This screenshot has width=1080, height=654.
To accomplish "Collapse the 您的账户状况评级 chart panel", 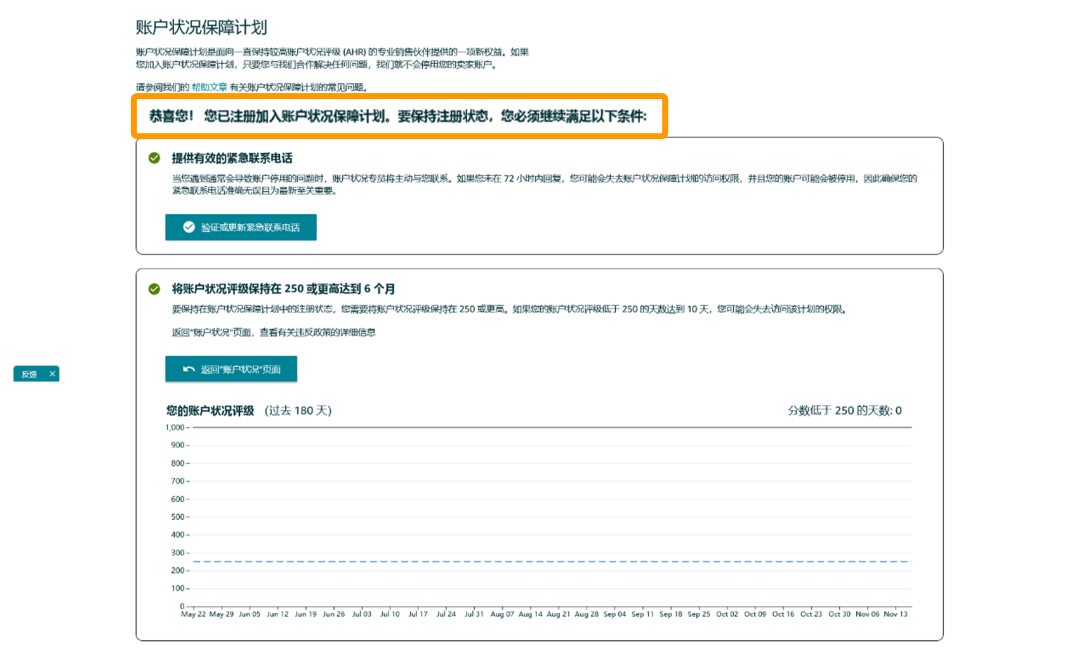I will tap(246, 410).
